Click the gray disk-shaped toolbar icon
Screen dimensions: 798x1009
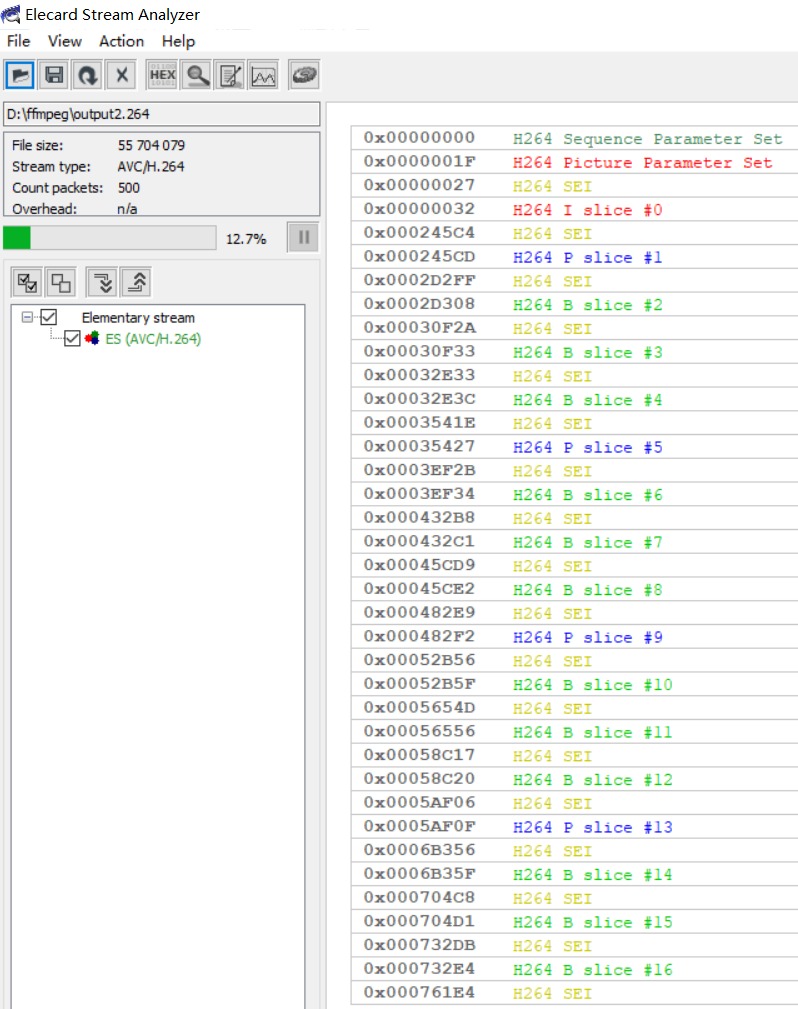point(304,75)
